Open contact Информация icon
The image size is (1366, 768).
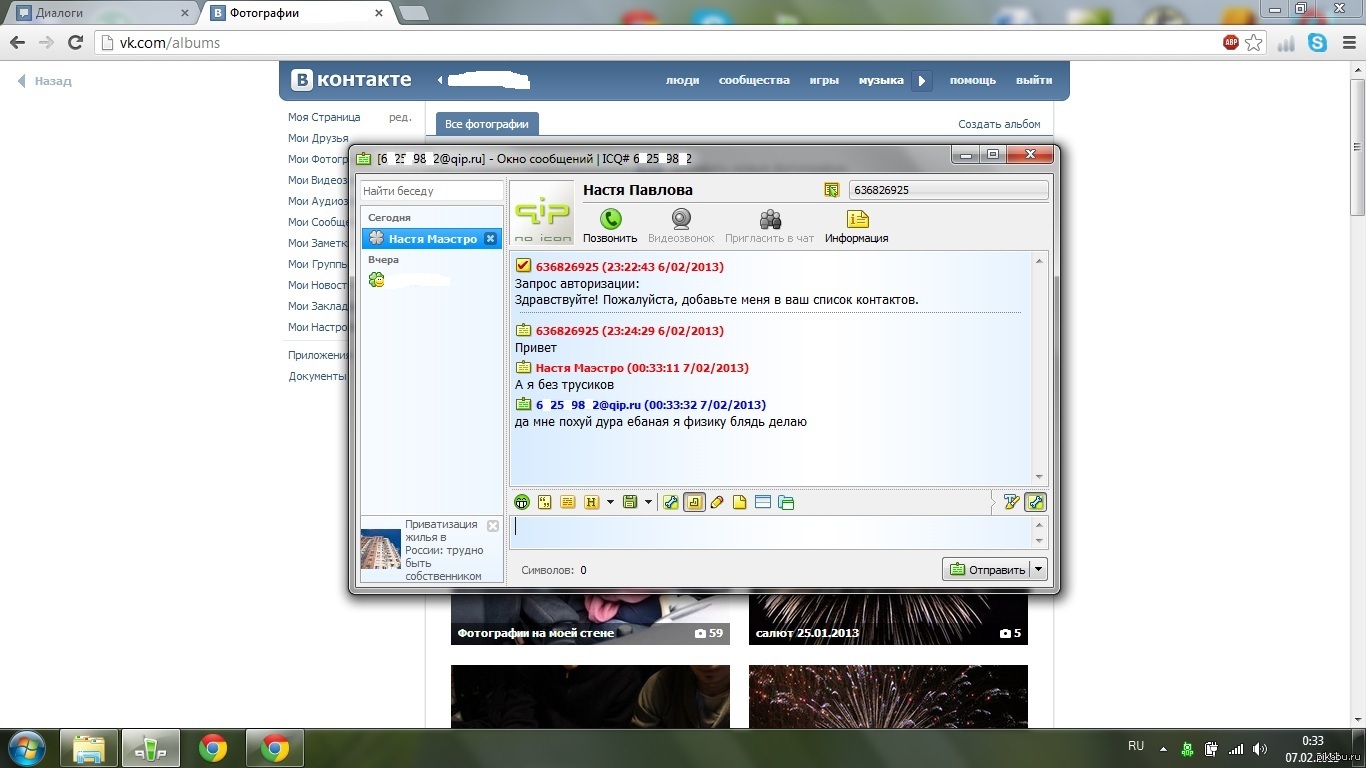pyautogui.click(x=857, y=220)
